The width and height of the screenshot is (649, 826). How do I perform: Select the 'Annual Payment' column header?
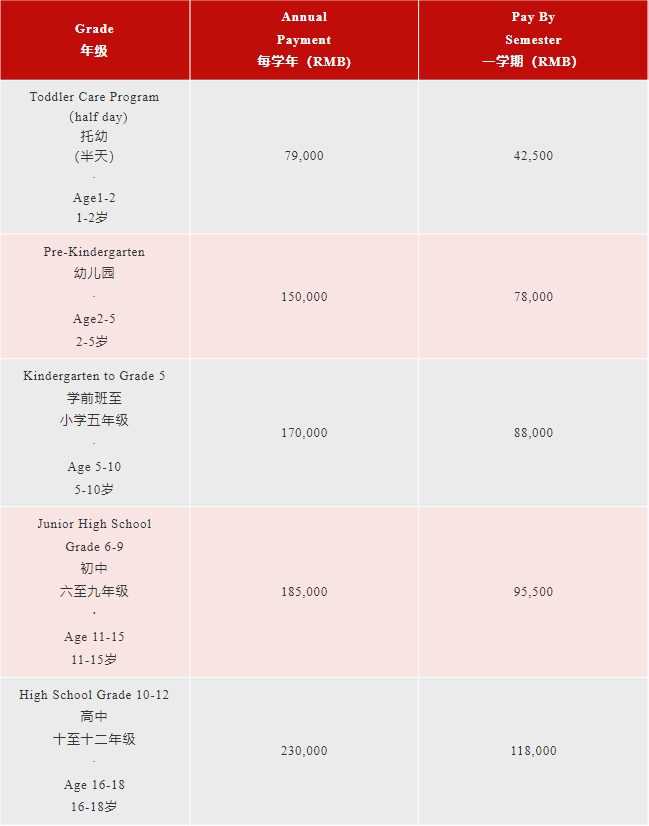click(304, 40)
